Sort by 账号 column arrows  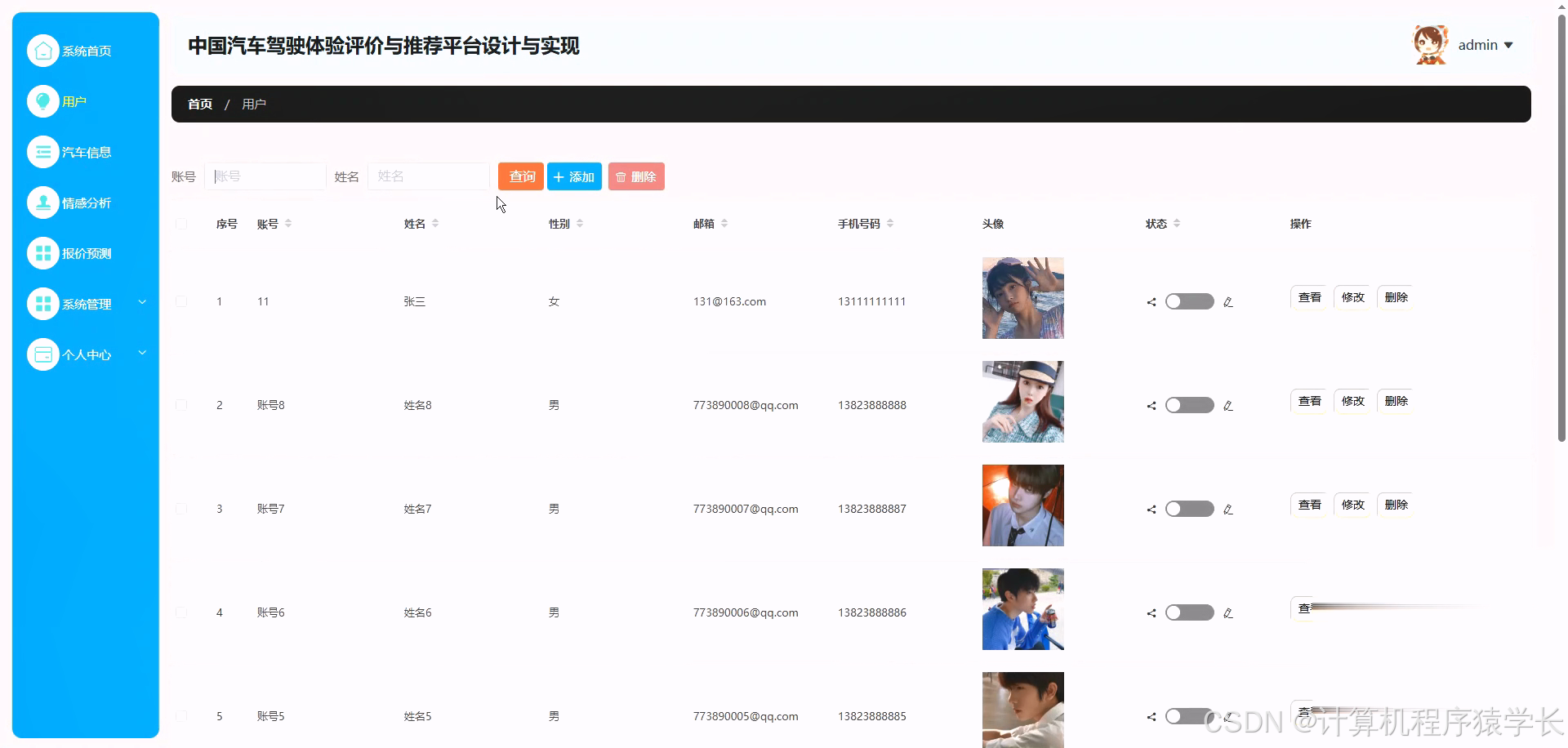pyautogui.click(x=288, y=224)
